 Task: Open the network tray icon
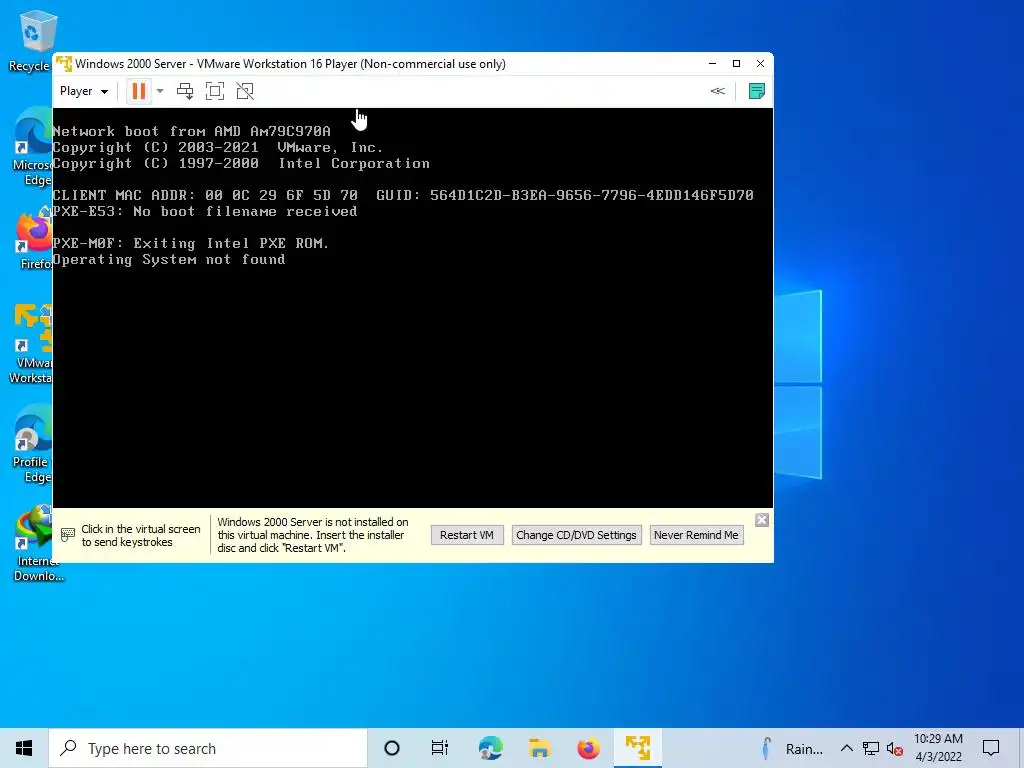click(x=871, y=748)
